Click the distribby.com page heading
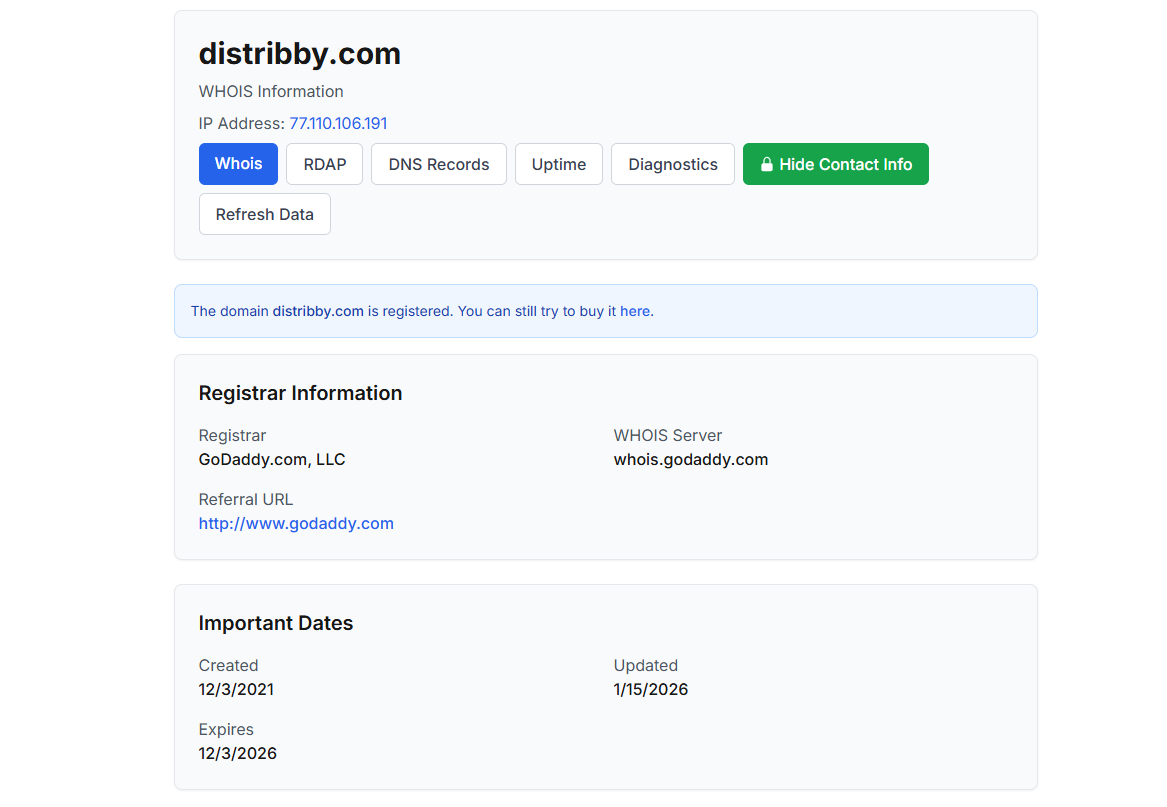1167x807 pixels. [300, 54]
